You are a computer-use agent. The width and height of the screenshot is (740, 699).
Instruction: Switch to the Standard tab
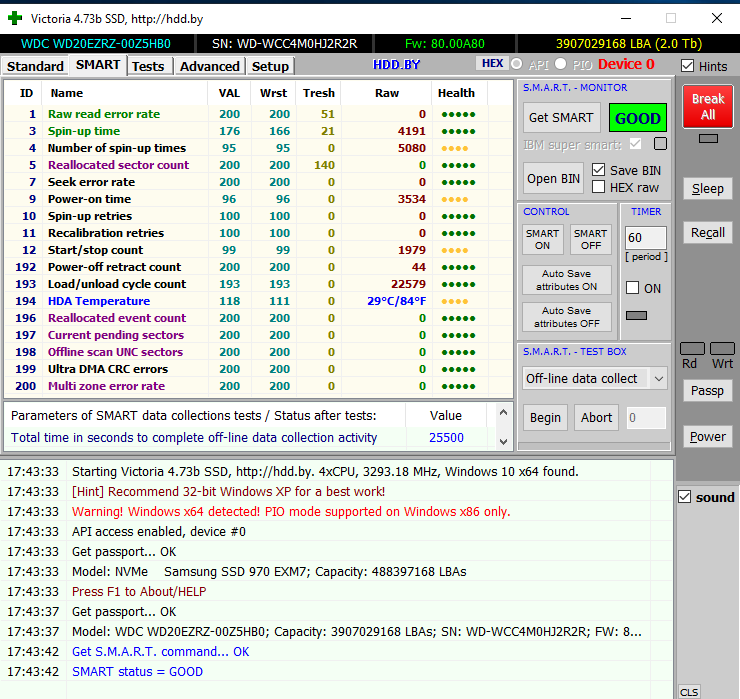click(x=35, y=66)
